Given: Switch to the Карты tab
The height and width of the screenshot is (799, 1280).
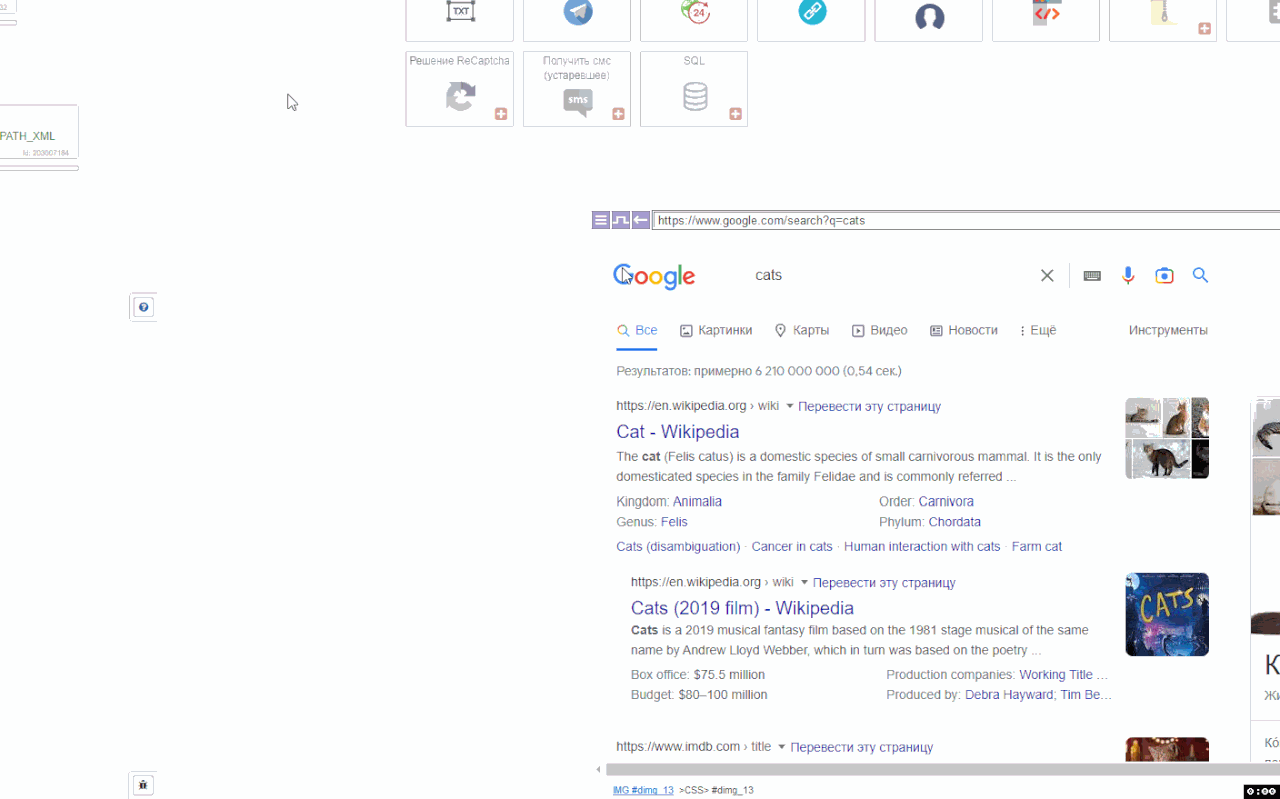Looking at the screenshot, I should (x=802, y=330).
